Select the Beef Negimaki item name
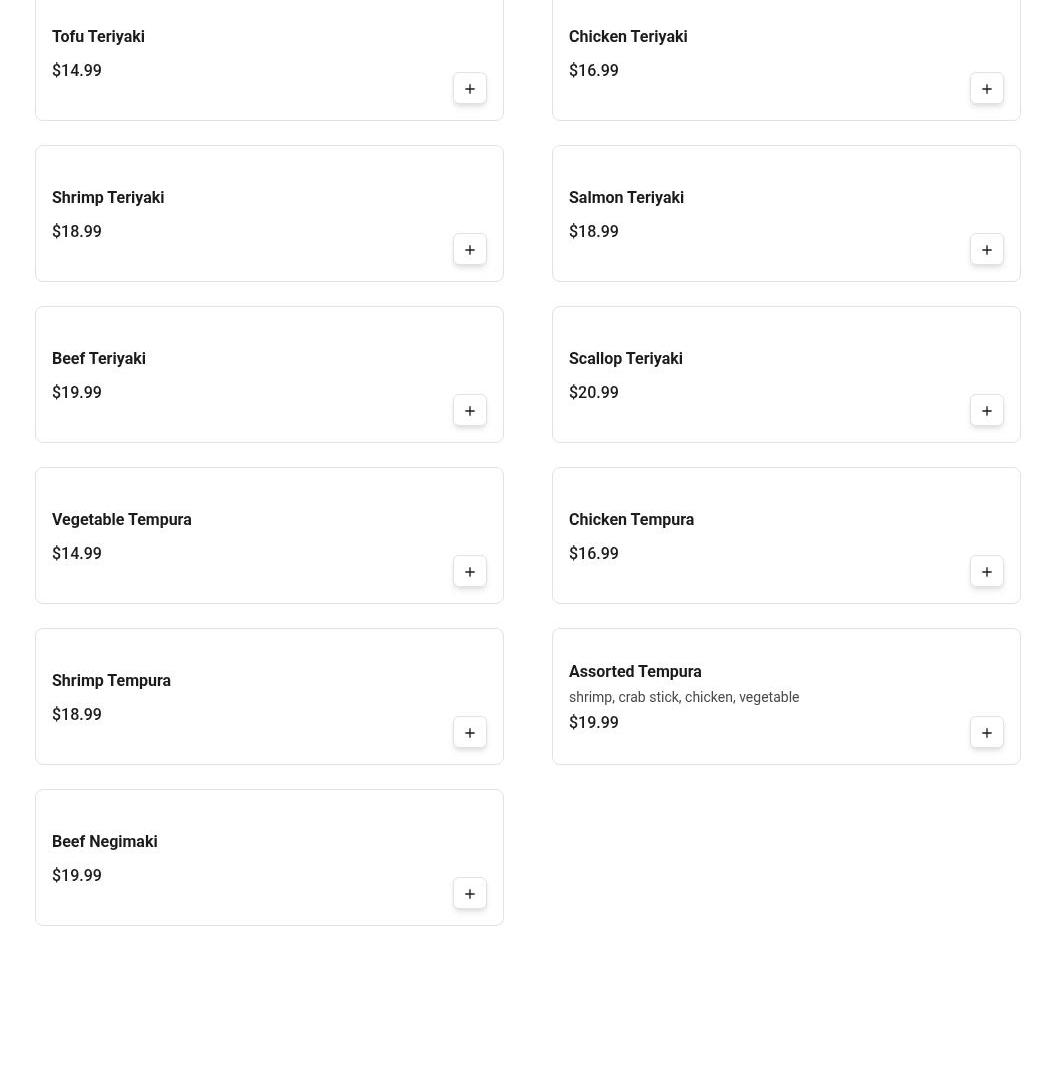The height and width of the screenshot is (1083, 1050). coord(104,841)
